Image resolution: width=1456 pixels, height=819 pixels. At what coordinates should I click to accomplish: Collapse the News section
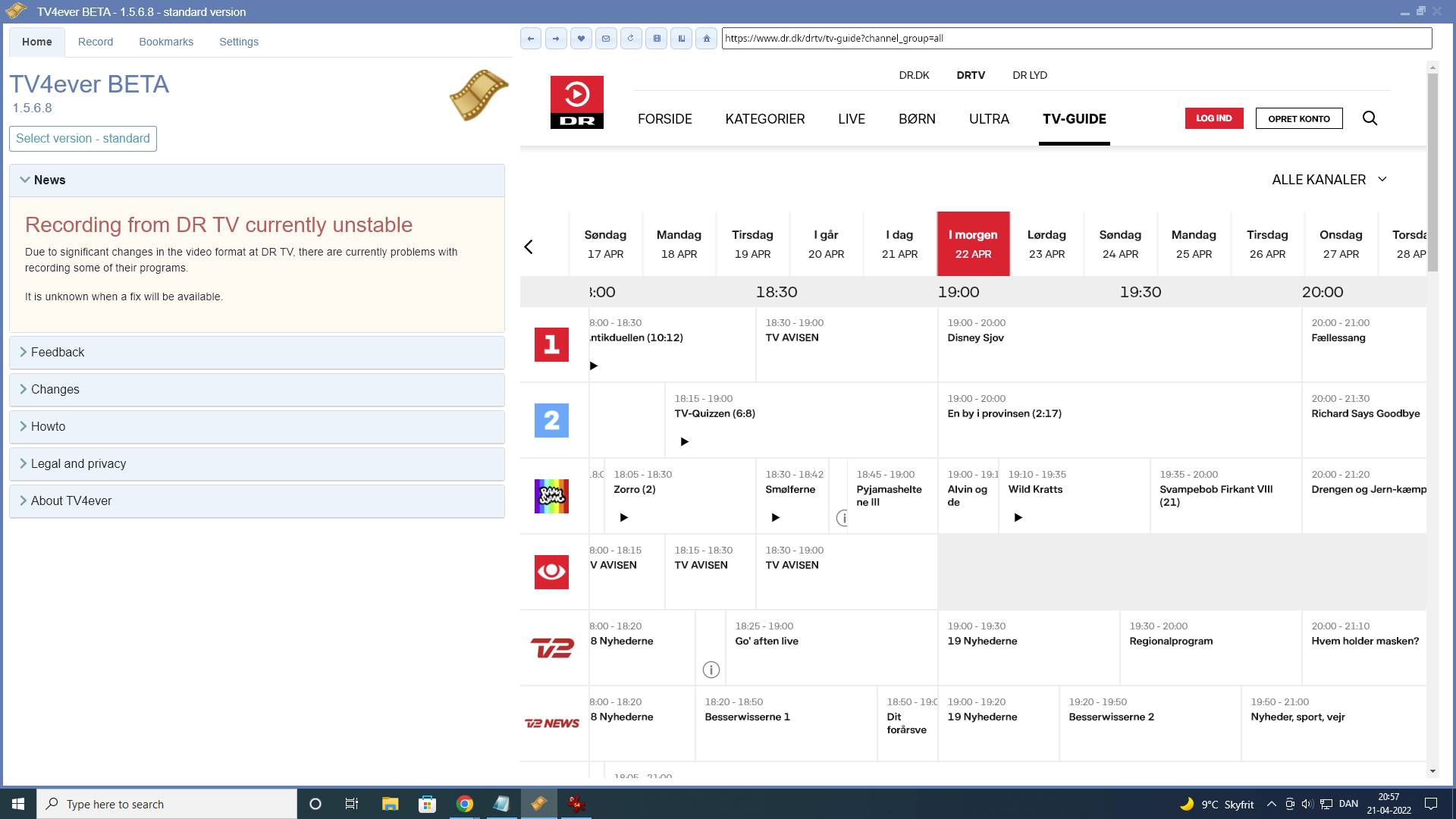click(257, 180)
